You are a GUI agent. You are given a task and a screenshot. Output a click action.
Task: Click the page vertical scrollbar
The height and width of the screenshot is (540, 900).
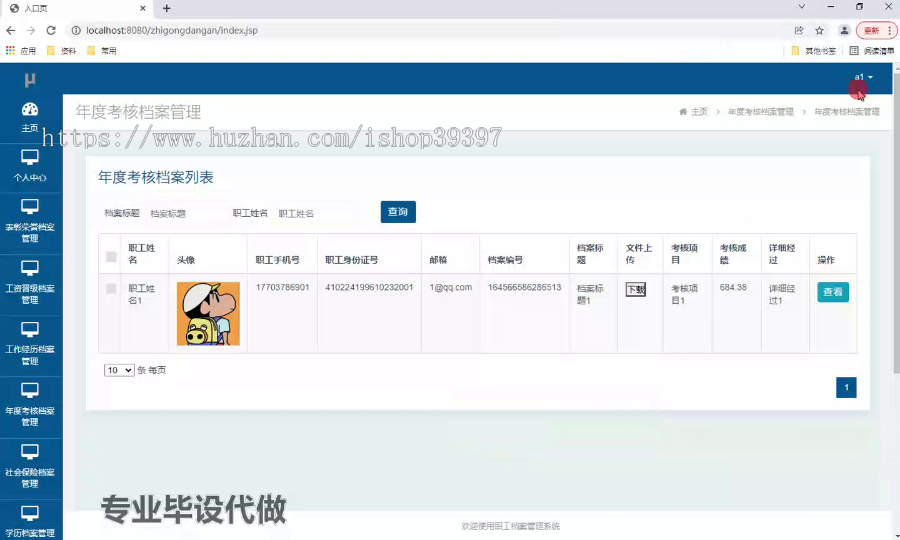(897, 224)
